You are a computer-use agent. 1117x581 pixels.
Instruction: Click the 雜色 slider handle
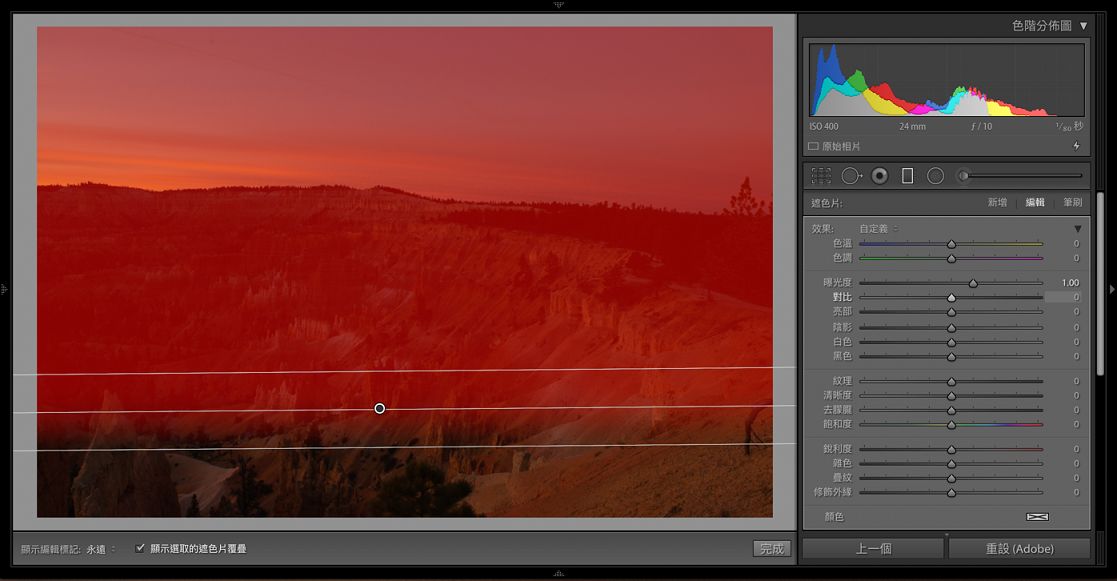click(951, 464)
